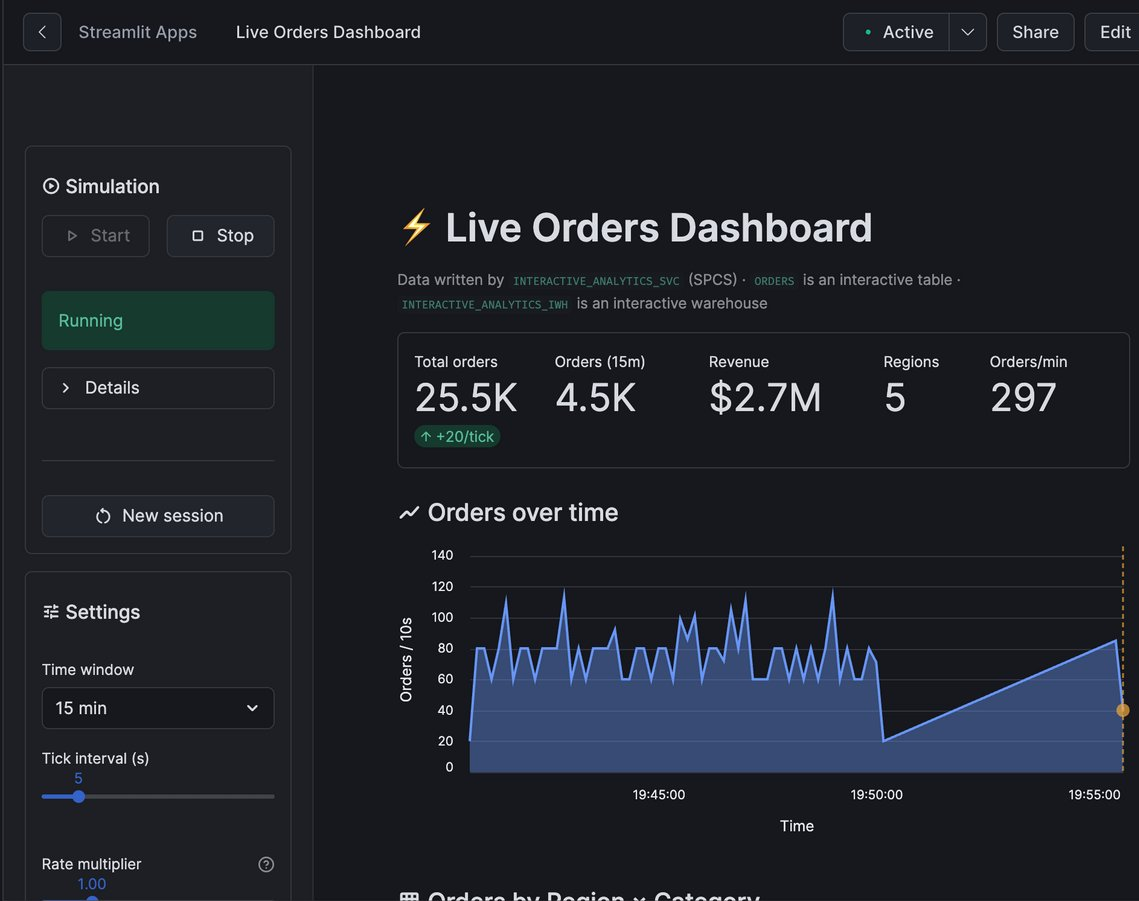Open the dropdown arrow next to Active
The width and height of the screenshot is (1139, 901).
(x=968, y=32)
